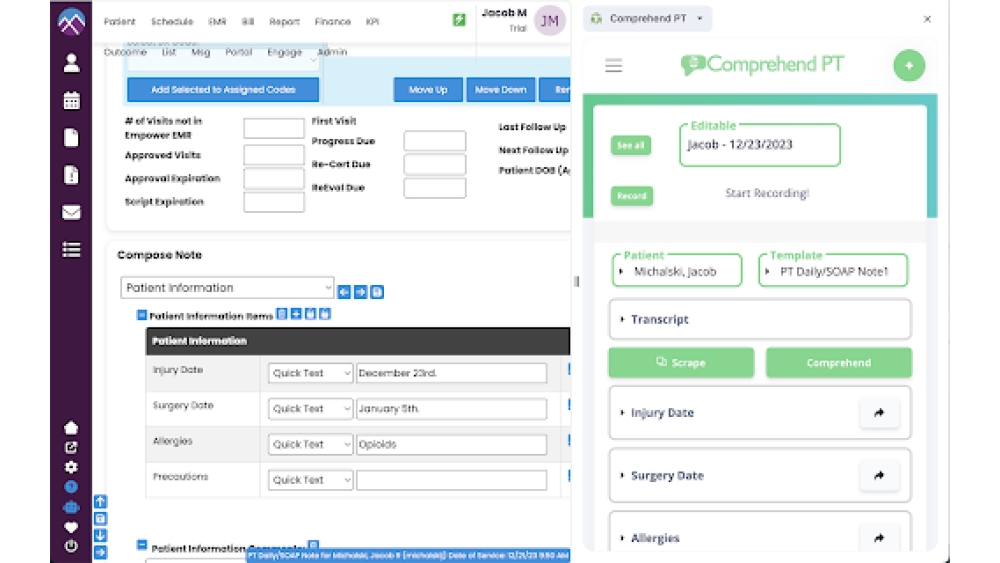Viewport: 1000px width, 563px height.
Task: Open the KPI menu
Action: pos(372,22)
